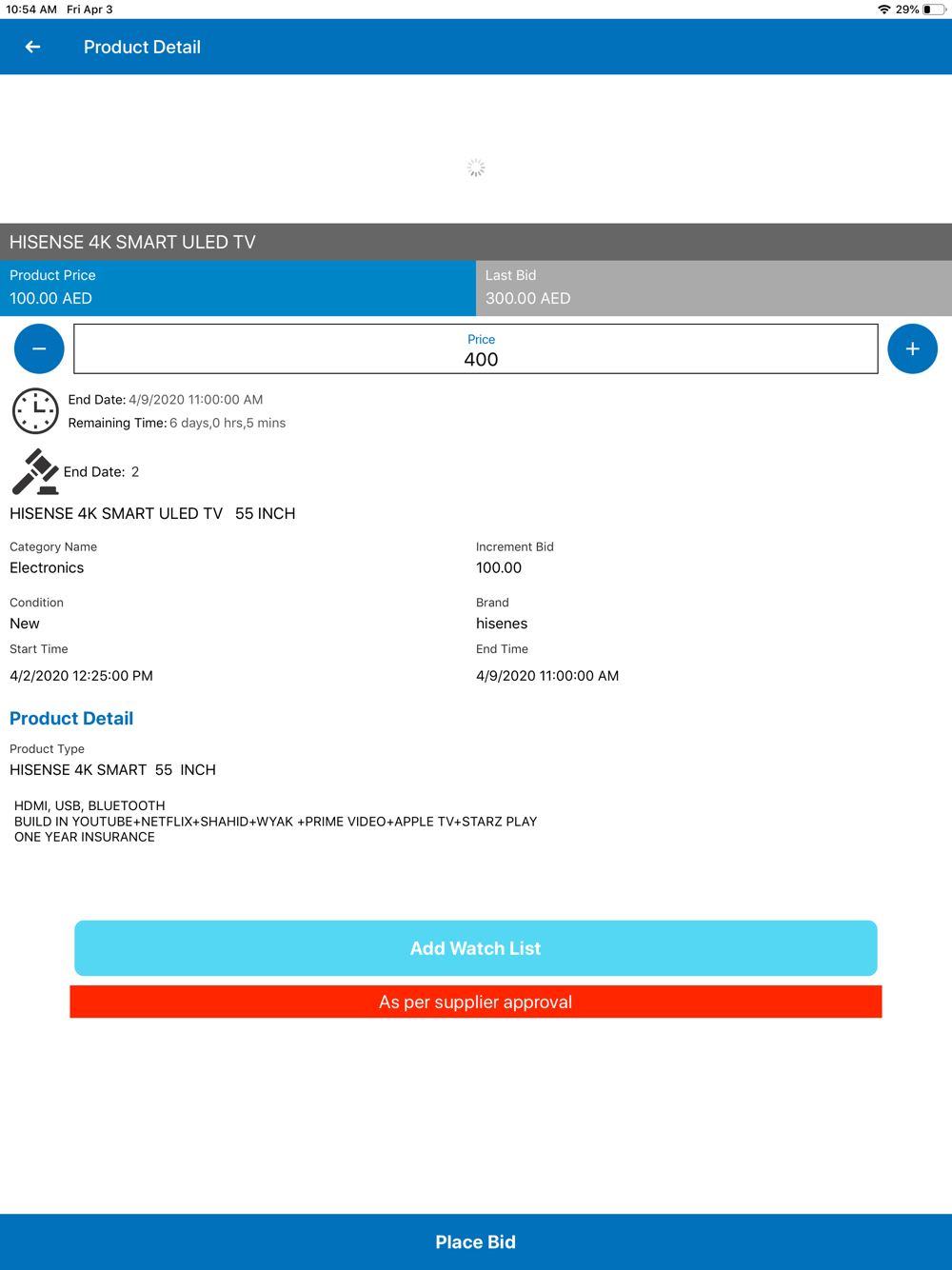Select the Last Bid panel

714,288
